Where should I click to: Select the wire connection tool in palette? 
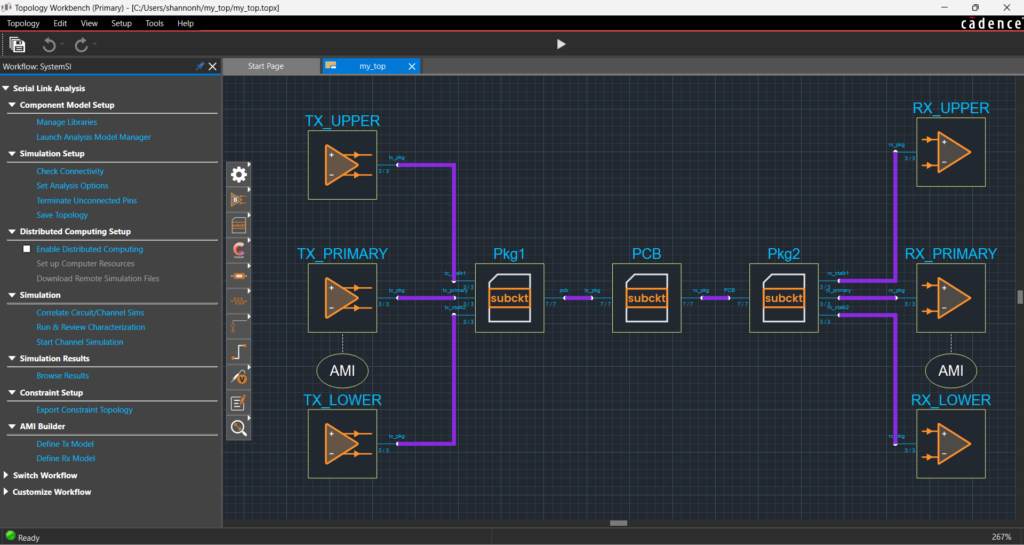pyautogui.click(x=238, y=352)
